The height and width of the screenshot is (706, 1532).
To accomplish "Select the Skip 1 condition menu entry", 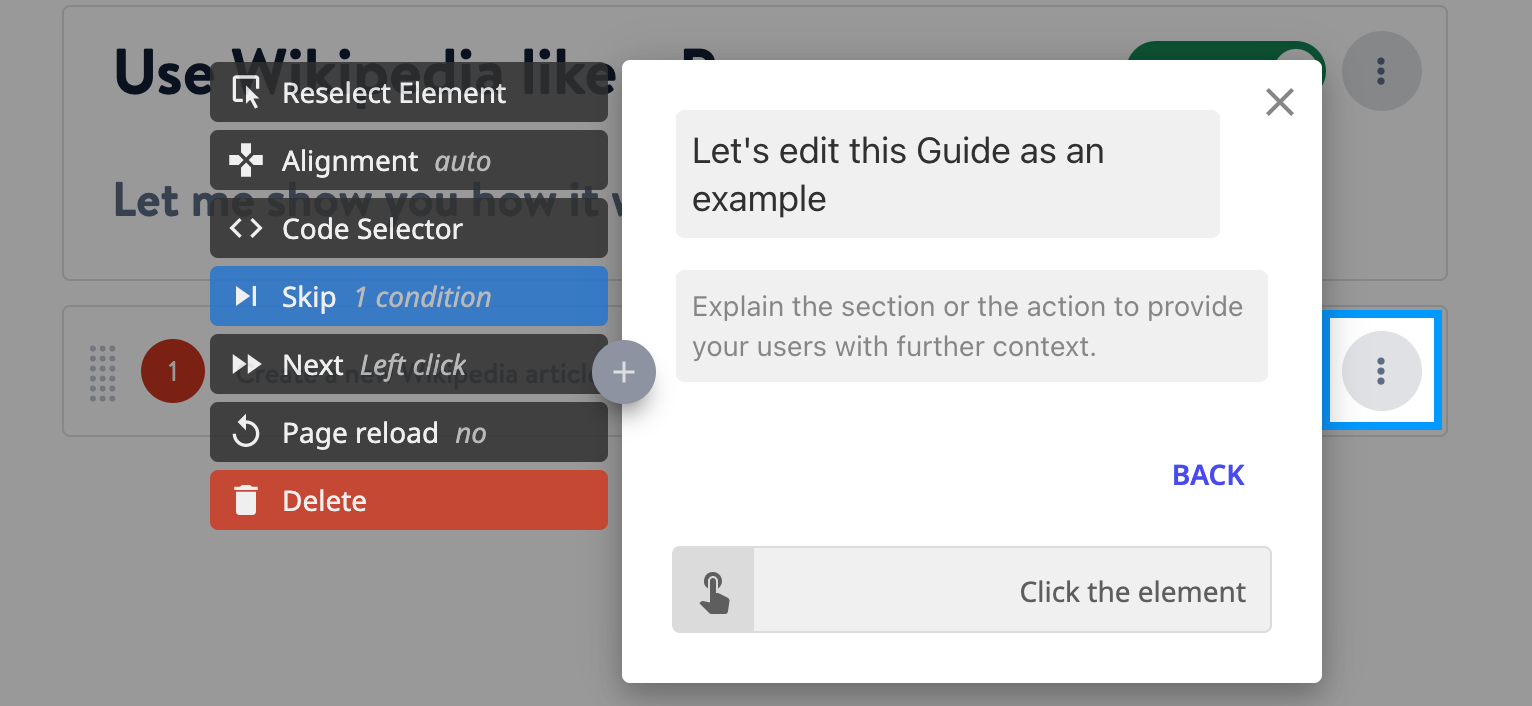I will click(x=408, y=297).
